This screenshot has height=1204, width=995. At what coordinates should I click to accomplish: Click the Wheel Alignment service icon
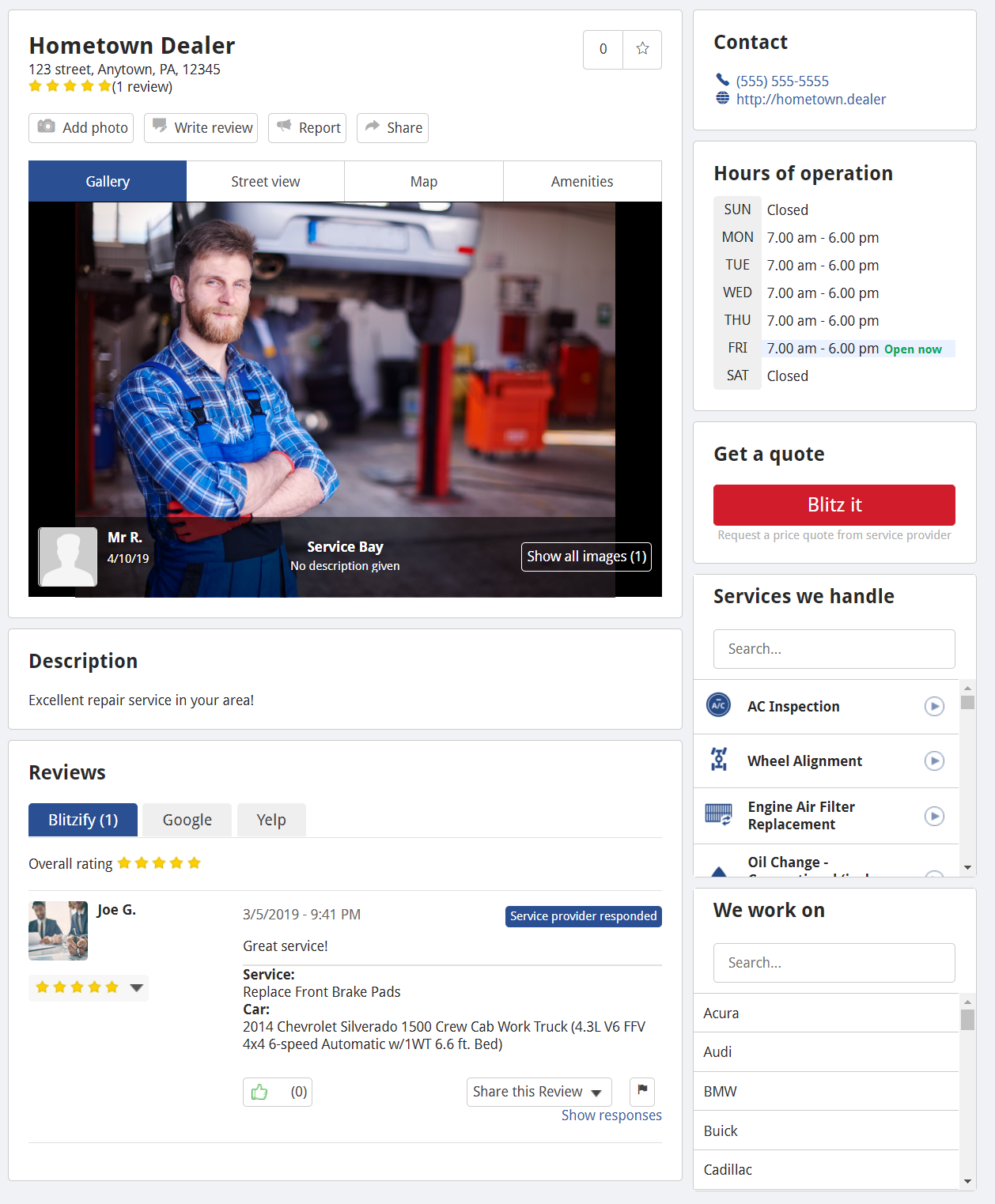click(x=718, y=760)
